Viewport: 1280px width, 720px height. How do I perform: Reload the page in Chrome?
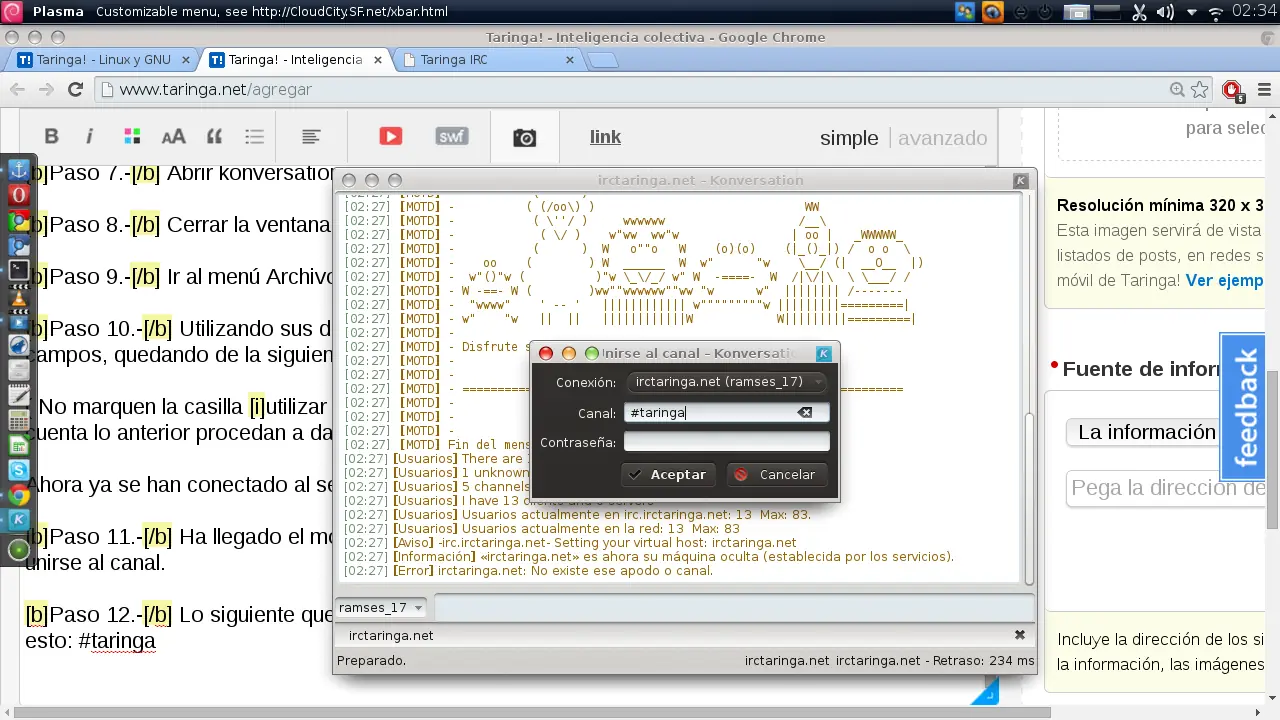75,89
